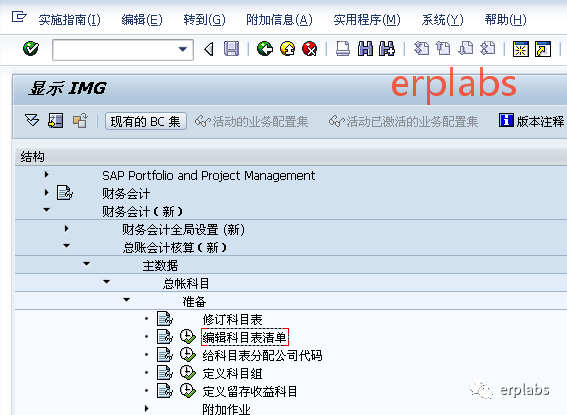Open the 帮助(H) menu
The width and height of the screenshot is (567, 415).
pos(506,20)
